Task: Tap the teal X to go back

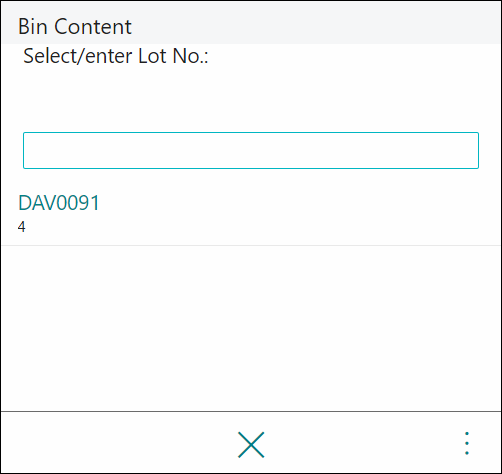Action: (x=251, y=444)
